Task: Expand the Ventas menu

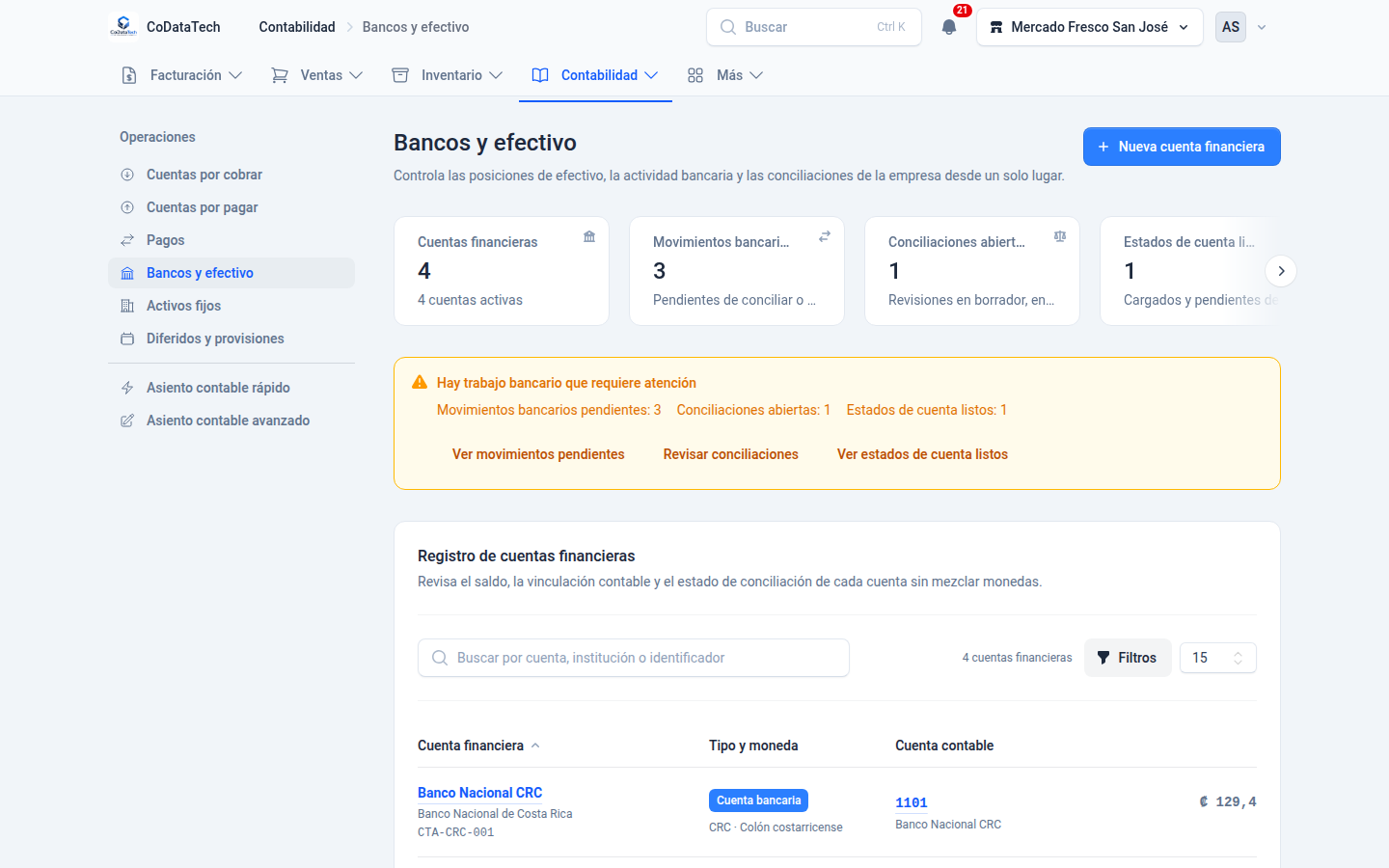Action: [317, 75]
